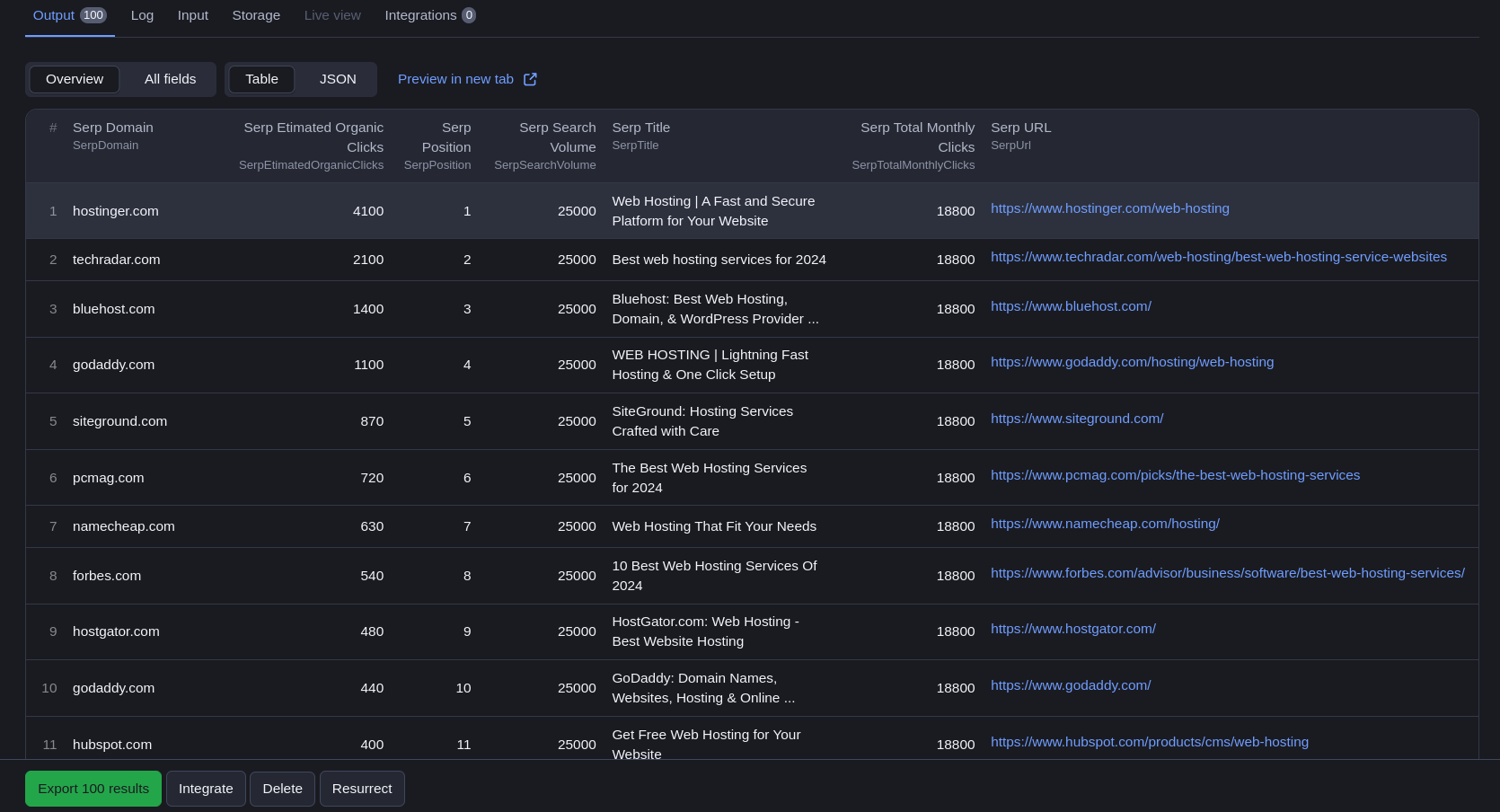This screenshot has width=1500, height=812.
Task: Open the https://www.bluehost.com/ link
Action: pos(1071,306)
